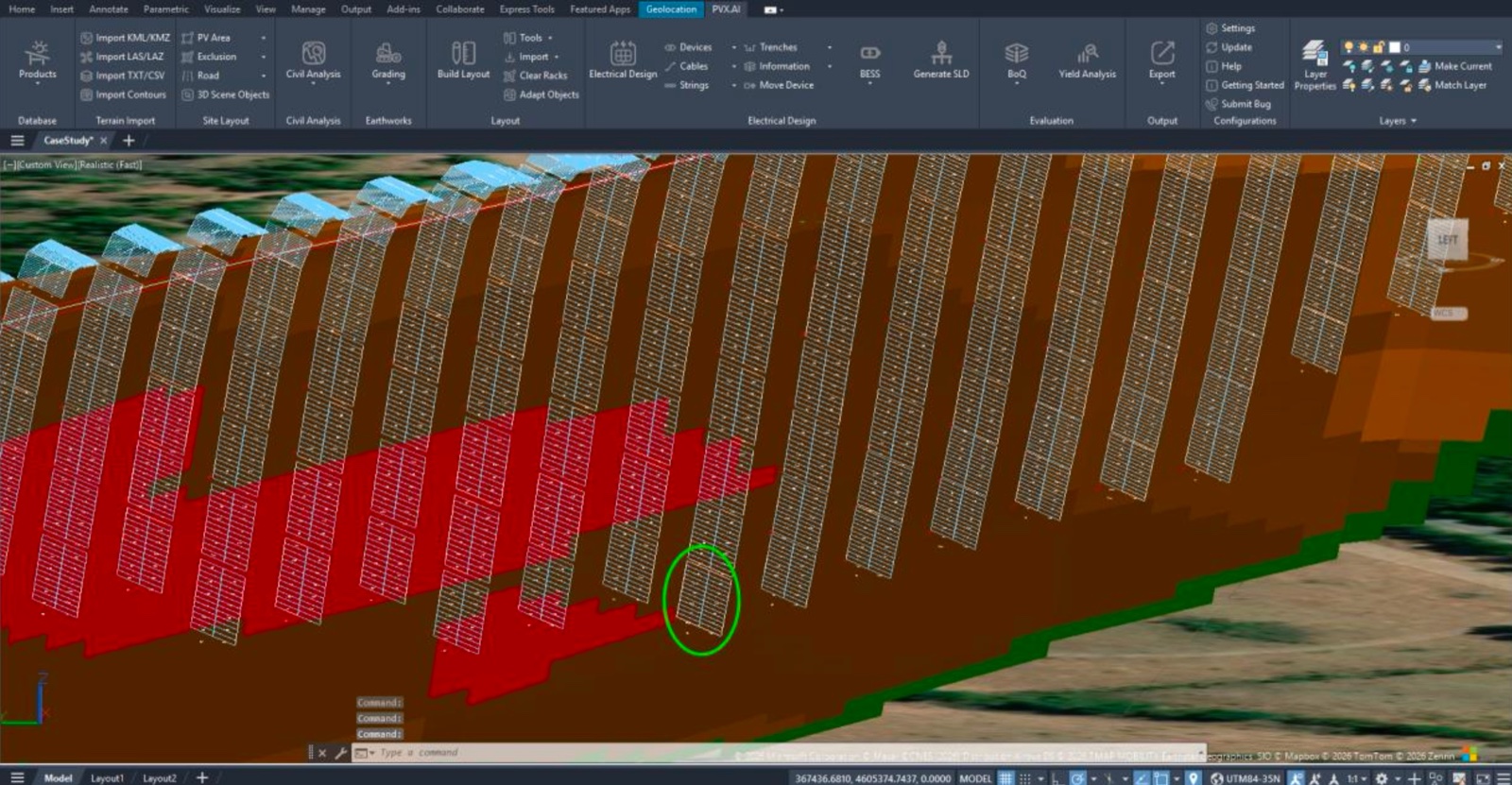The height and width of the screenshot is (785, 1512).
Task: Toggle layer 0 lock padlock
Action: click(1378, 47)
